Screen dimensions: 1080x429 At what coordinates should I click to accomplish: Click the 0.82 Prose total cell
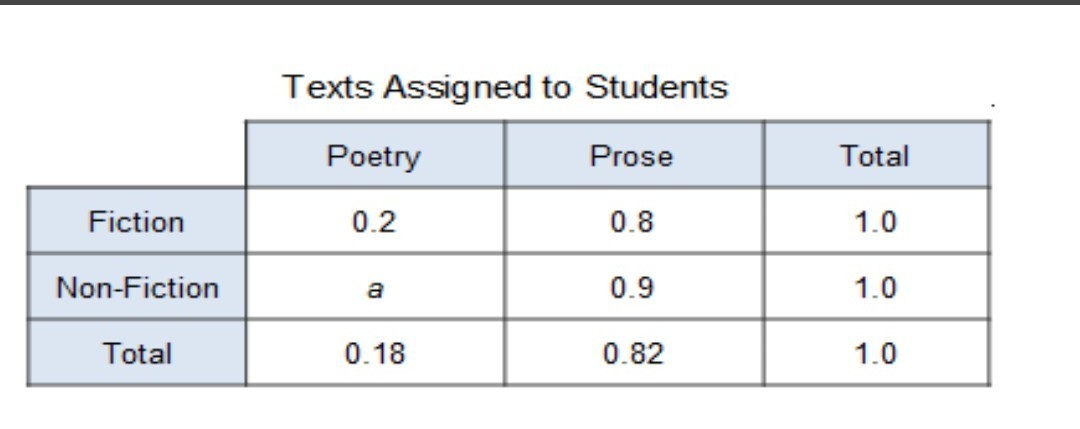(633, 353)
